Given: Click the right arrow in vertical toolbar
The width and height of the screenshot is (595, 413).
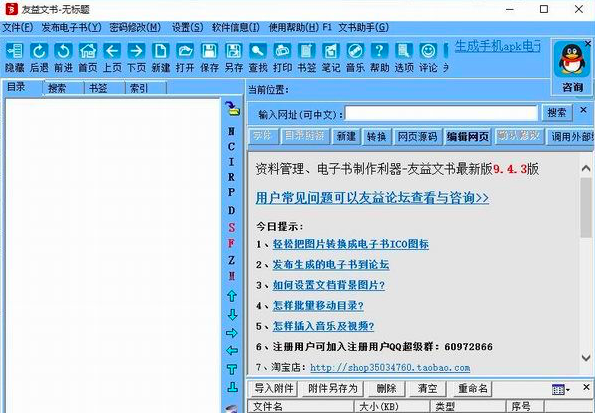Looking at the screenshot, I should click(231, 333).
